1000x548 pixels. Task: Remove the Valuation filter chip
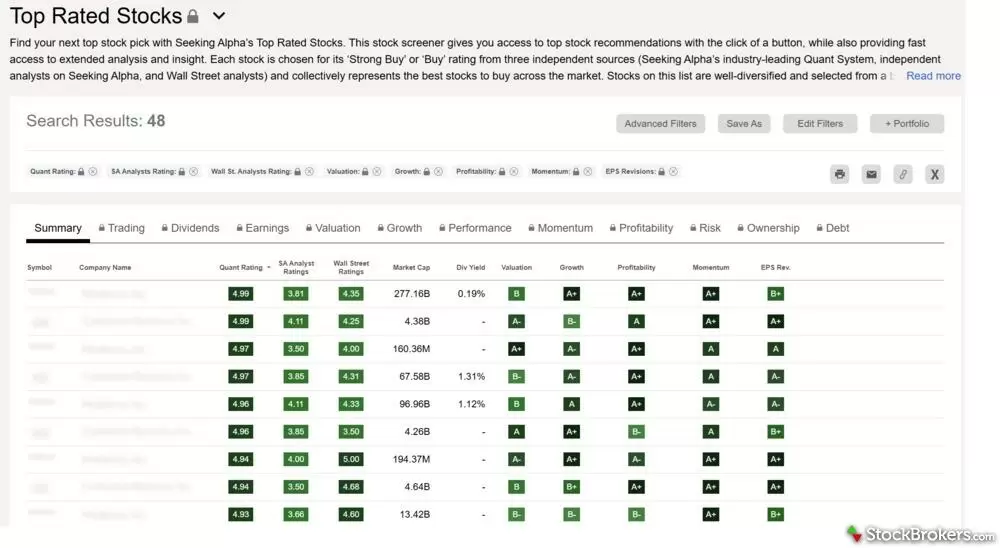[377, 172]
